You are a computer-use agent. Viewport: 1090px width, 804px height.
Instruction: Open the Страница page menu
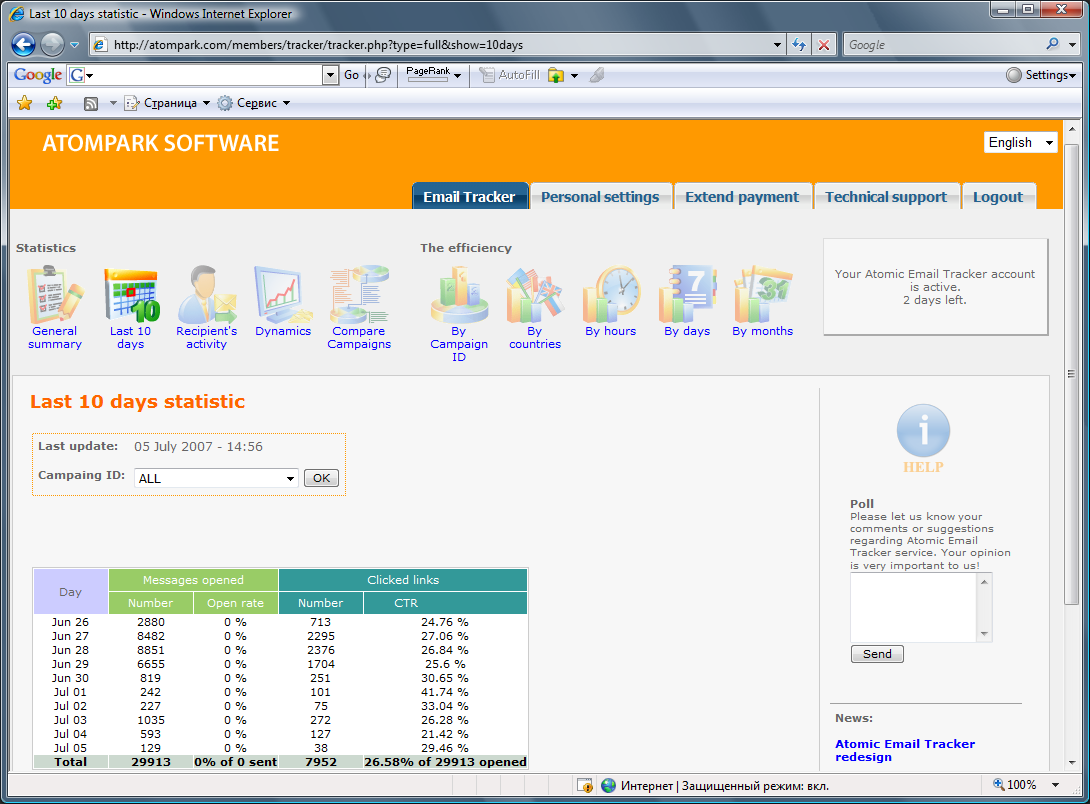click(x=167, y=104)
